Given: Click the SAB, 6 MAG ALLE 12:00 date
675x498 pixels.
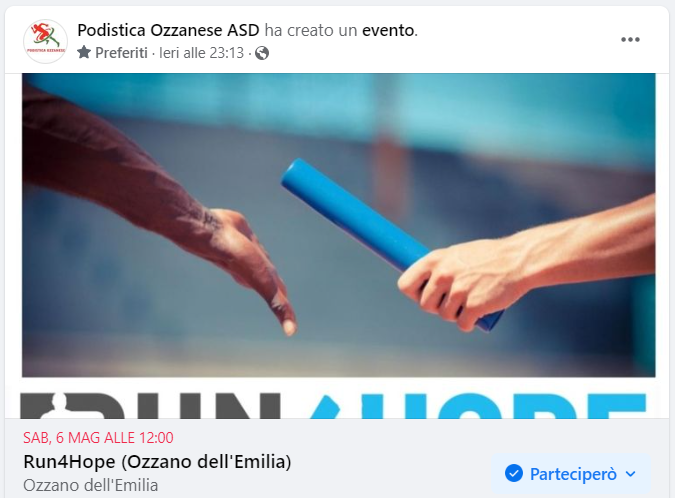Looking at the screenshot, I should [98, 438].
